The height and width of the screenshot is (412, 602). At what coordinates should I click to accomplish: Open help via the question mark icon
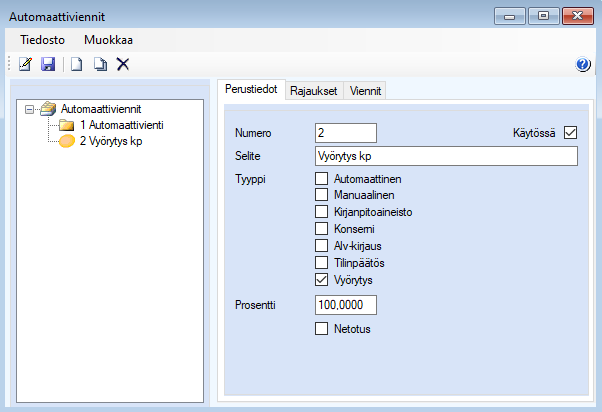click(582, 64)
